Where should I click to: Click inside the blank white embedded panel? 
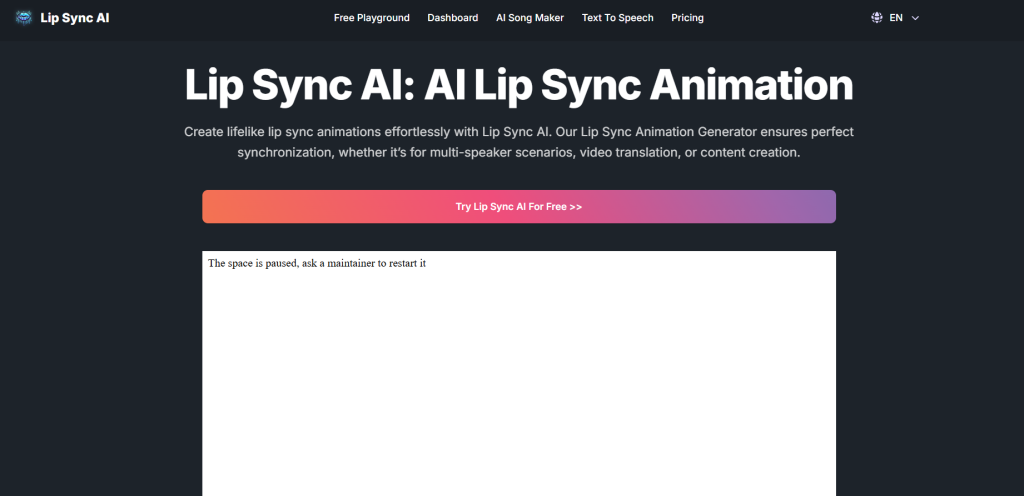tap(518, 390)
